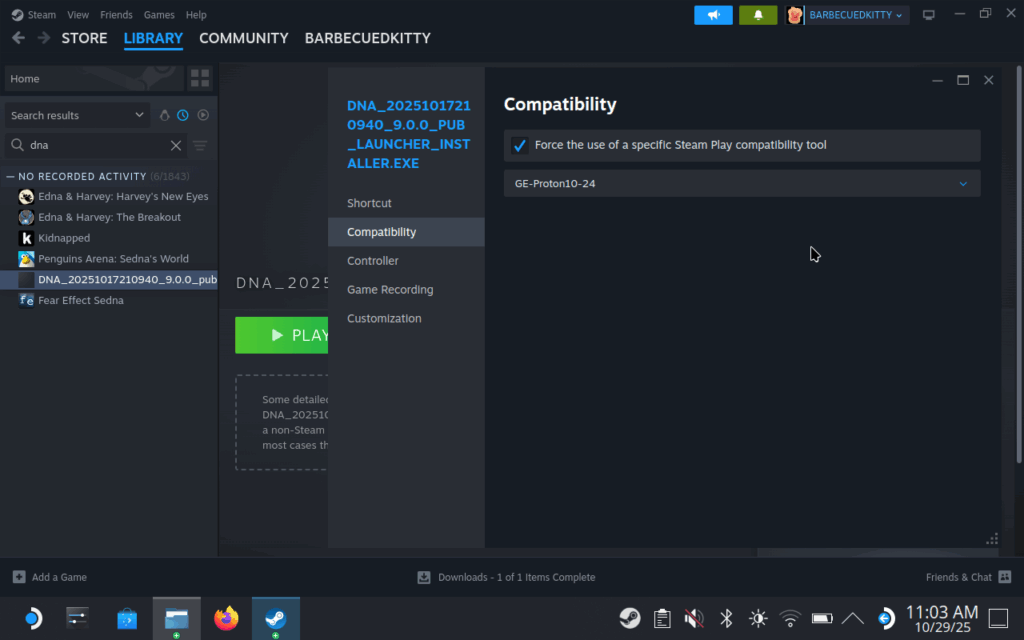This screenshot has height=640, width=1024.
Task: Unmute audio via the tray volume icon
Action: point(693,618)
